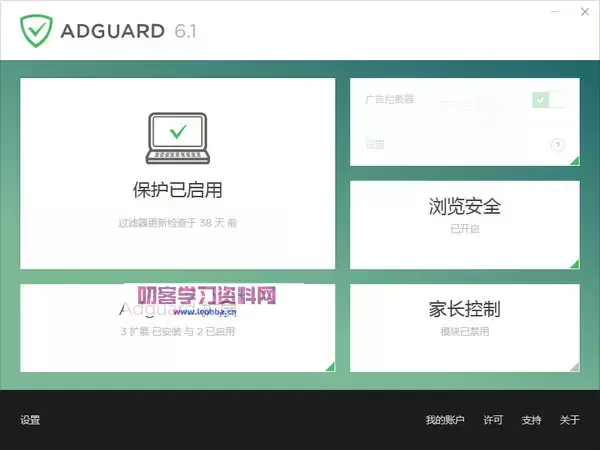Close the Adguard window
600x450 pixels.
coord(585,12)
